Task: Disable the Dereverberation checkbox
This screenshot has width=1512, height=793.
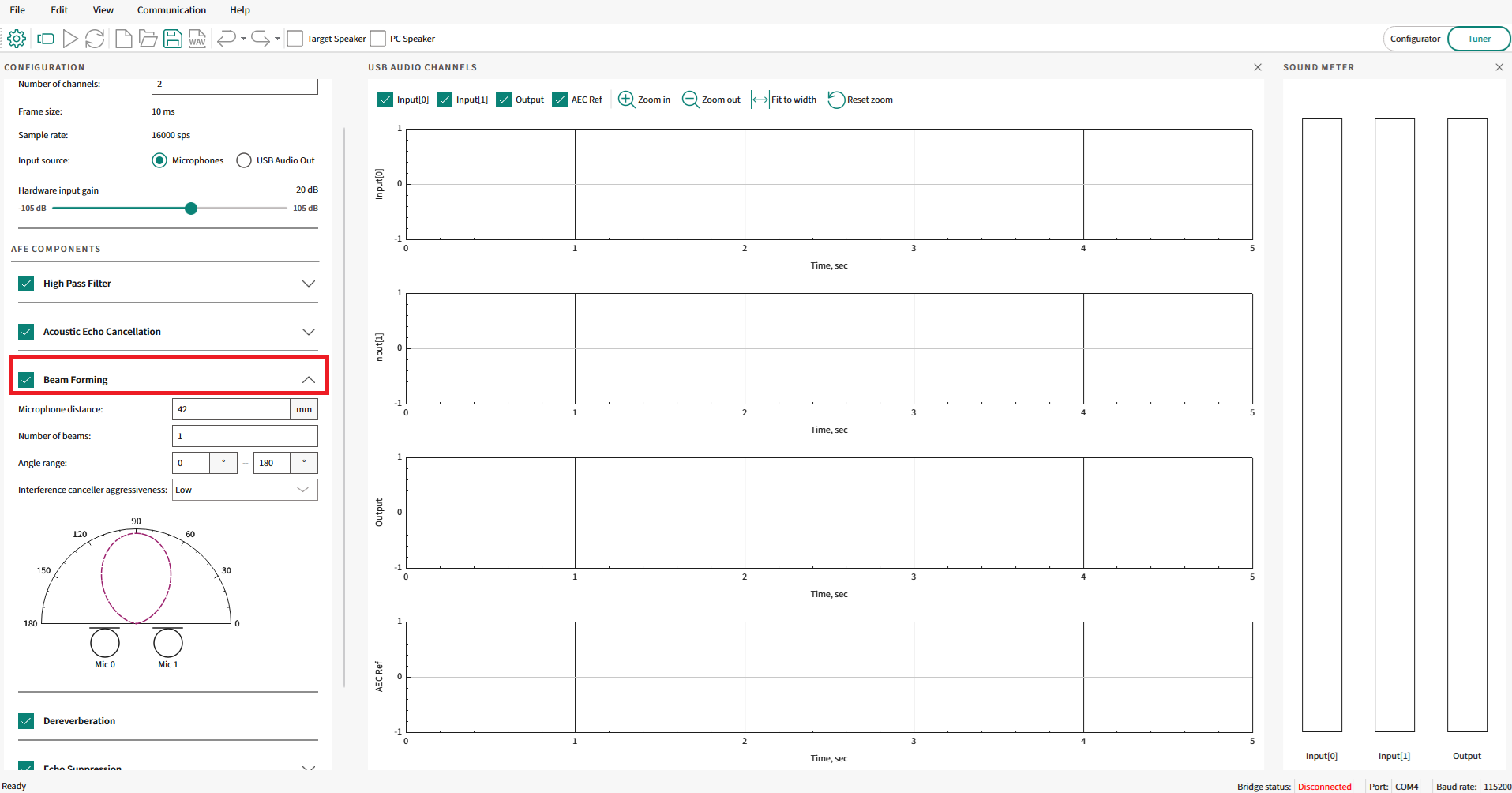Action: tap(26, 721)
